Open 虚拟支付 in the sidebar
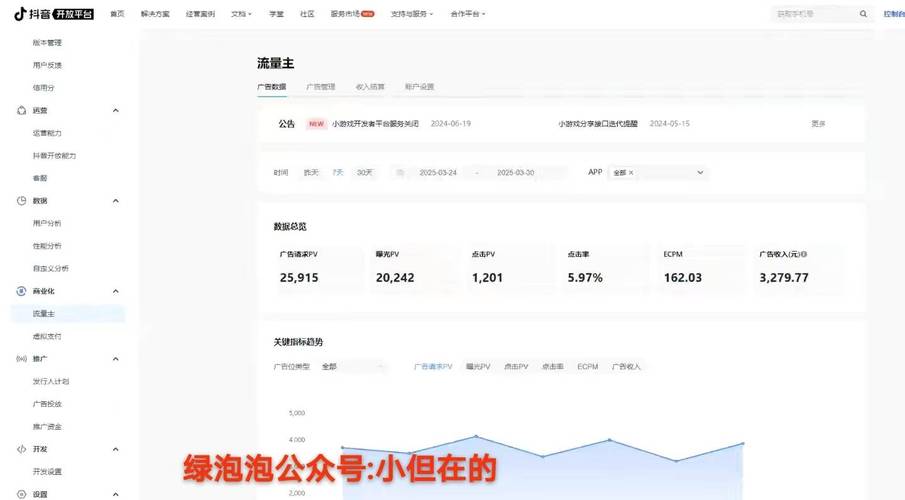Screen dimensions: 905x500 [47, 336]
